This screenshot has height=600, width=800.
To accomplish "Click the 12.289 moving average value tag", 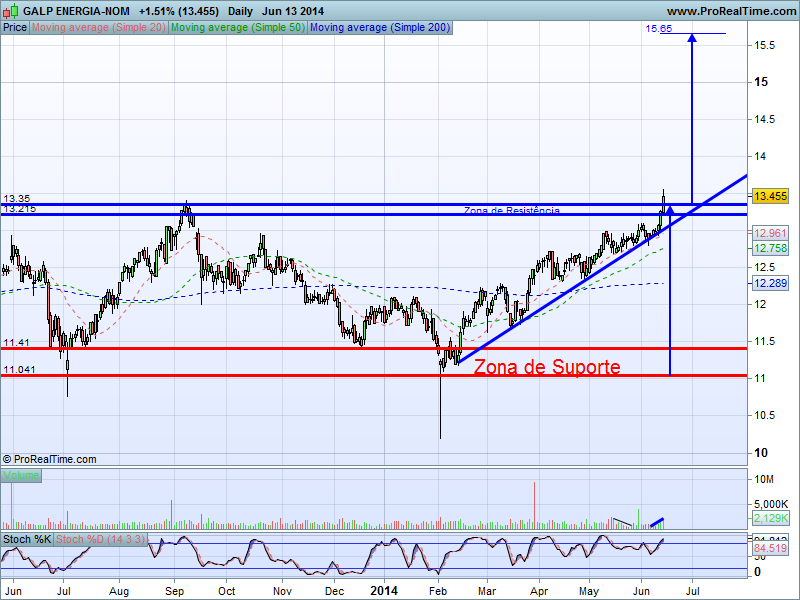I will coord(770,283).
